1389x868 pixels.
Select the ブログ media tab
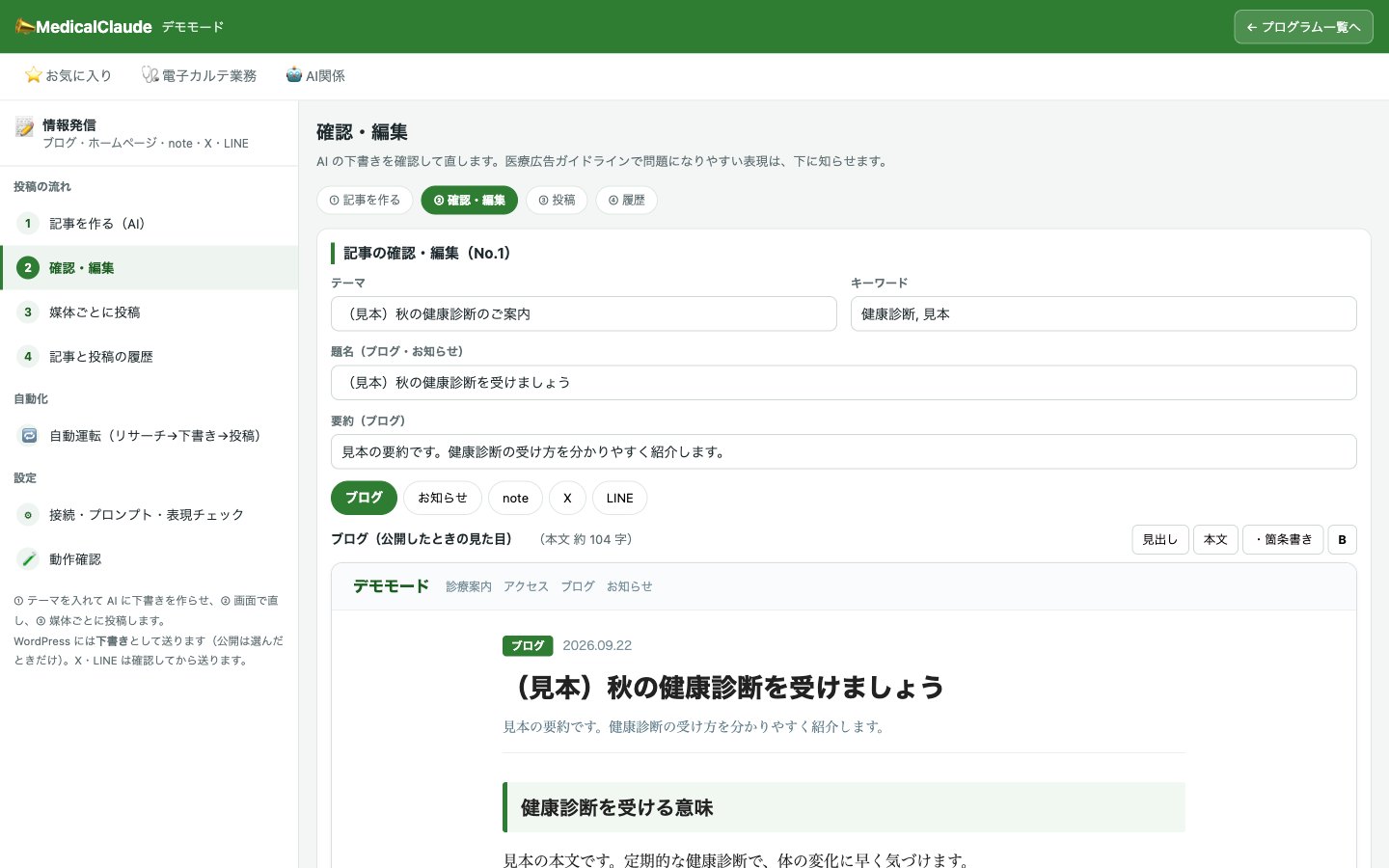click(x=364, y=498)
